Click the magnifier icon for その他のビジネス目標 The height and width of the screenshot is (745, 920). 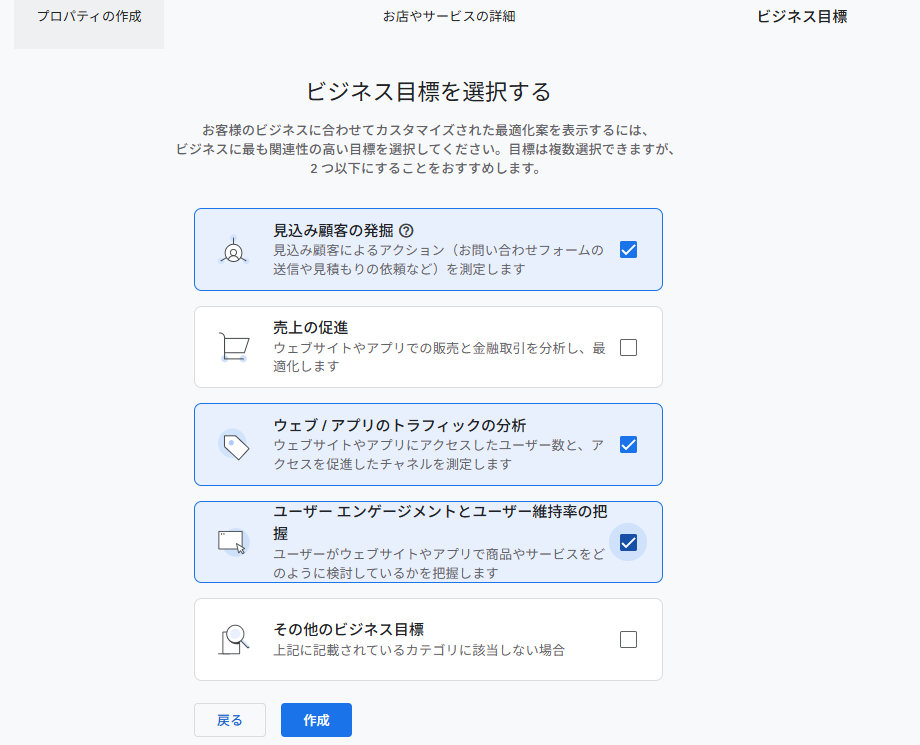pyautogui.click(x=234, y=639)
